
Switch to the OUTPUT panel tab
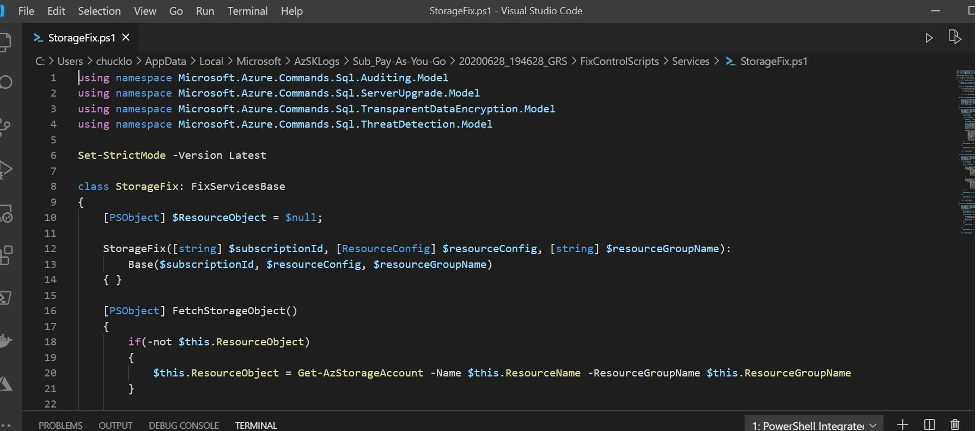pos(115,425)
